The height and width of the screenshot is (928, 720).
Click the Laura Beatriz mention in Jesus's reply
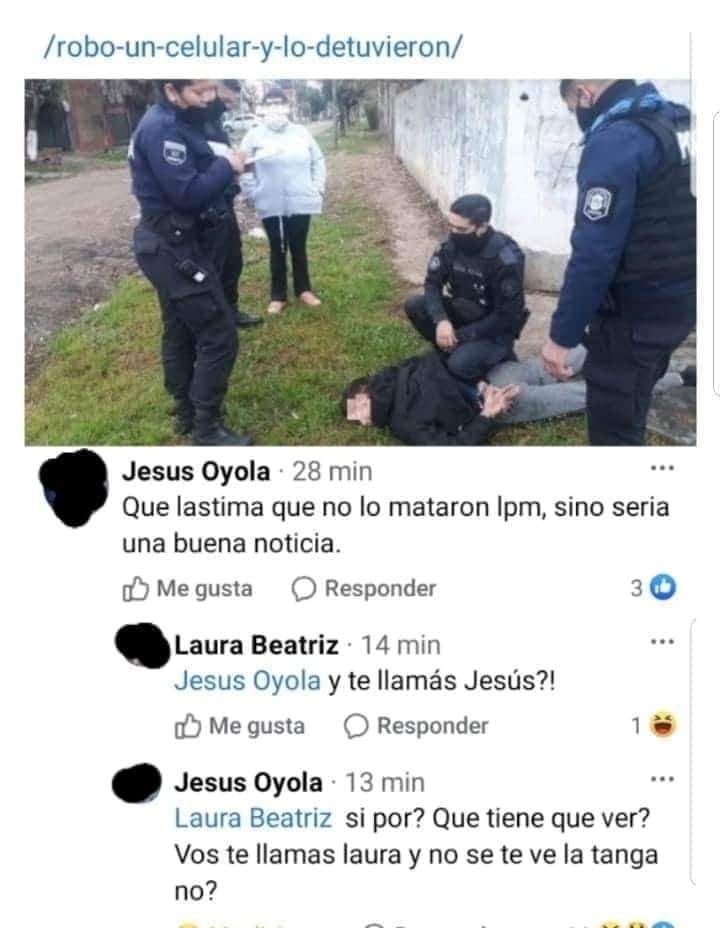(x=253, y=819)
